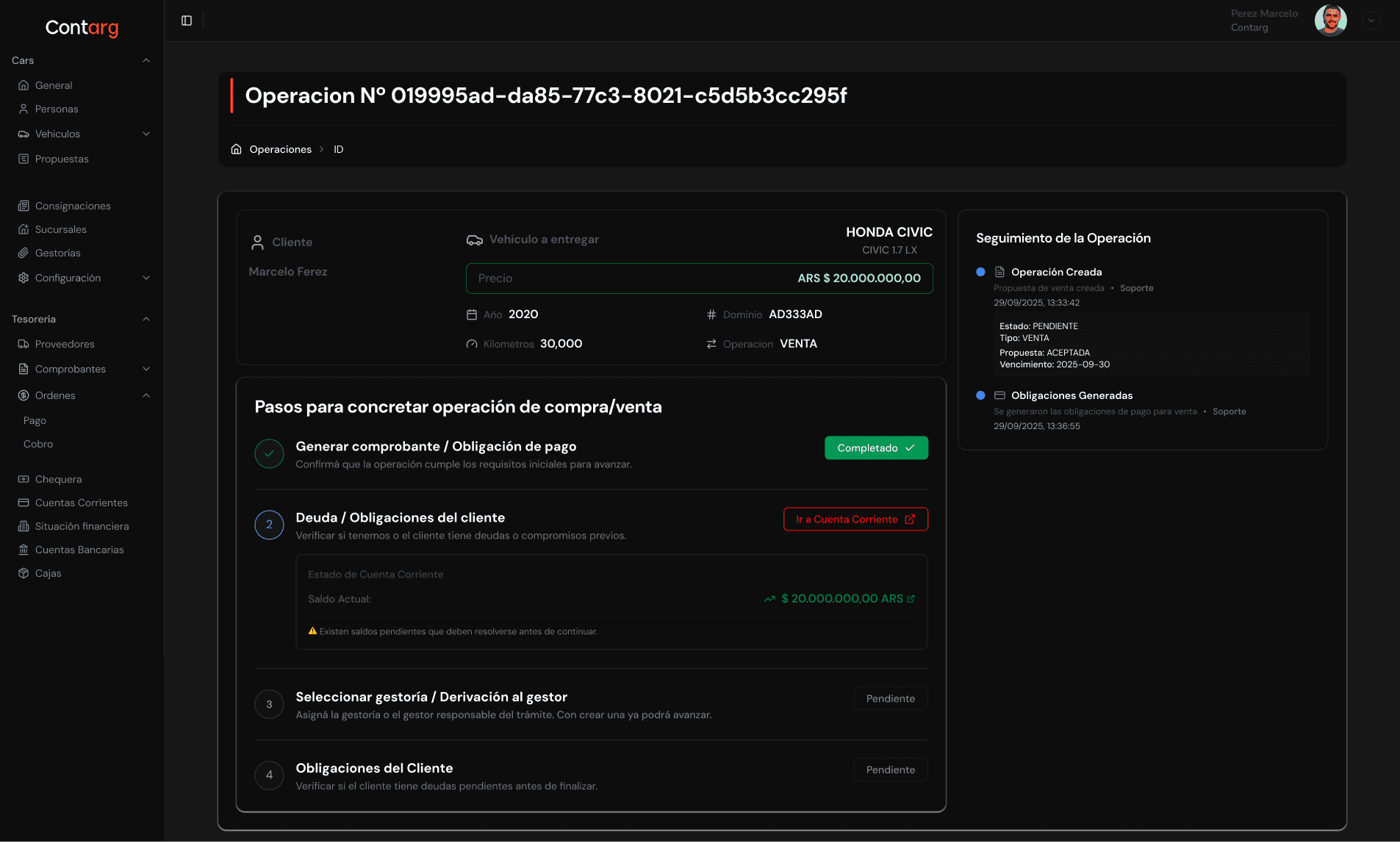This screenshot has width=1400, height=842.
Task: Select the step 2 circle indicator
Action: point(269,525)
